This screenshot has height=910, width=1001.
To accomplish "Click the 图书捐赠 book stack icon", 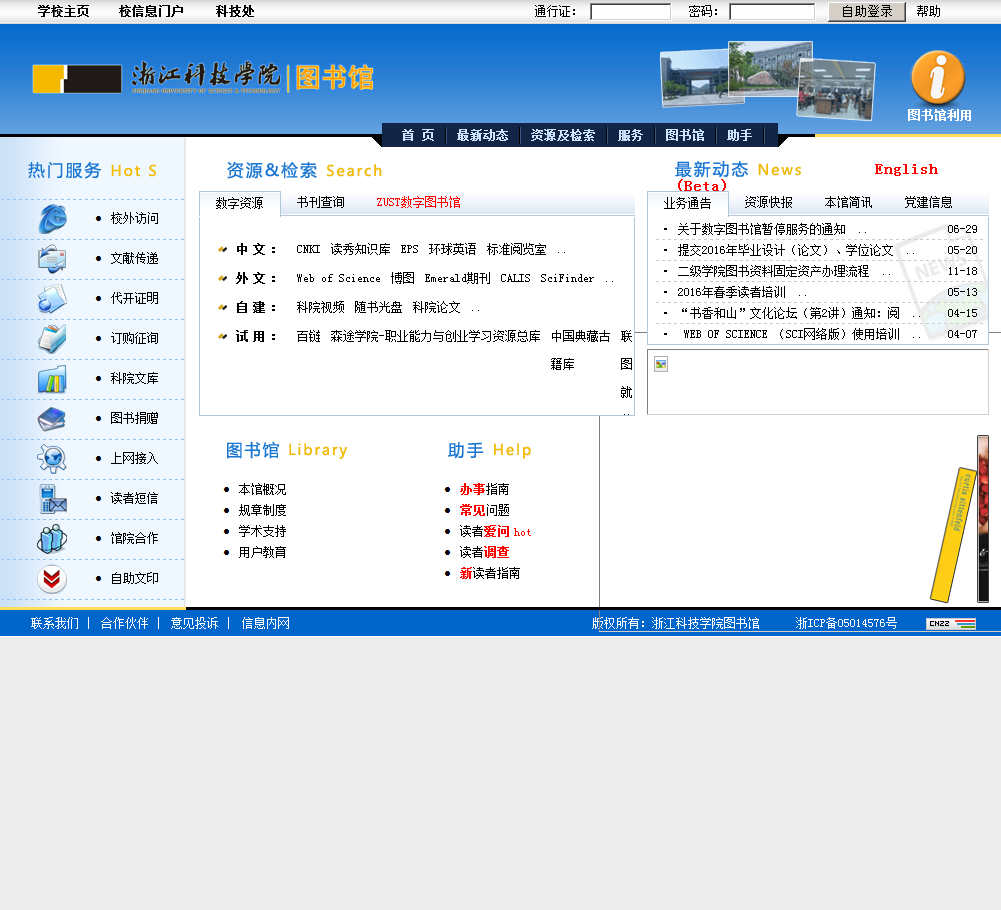I will click(52, 418).
